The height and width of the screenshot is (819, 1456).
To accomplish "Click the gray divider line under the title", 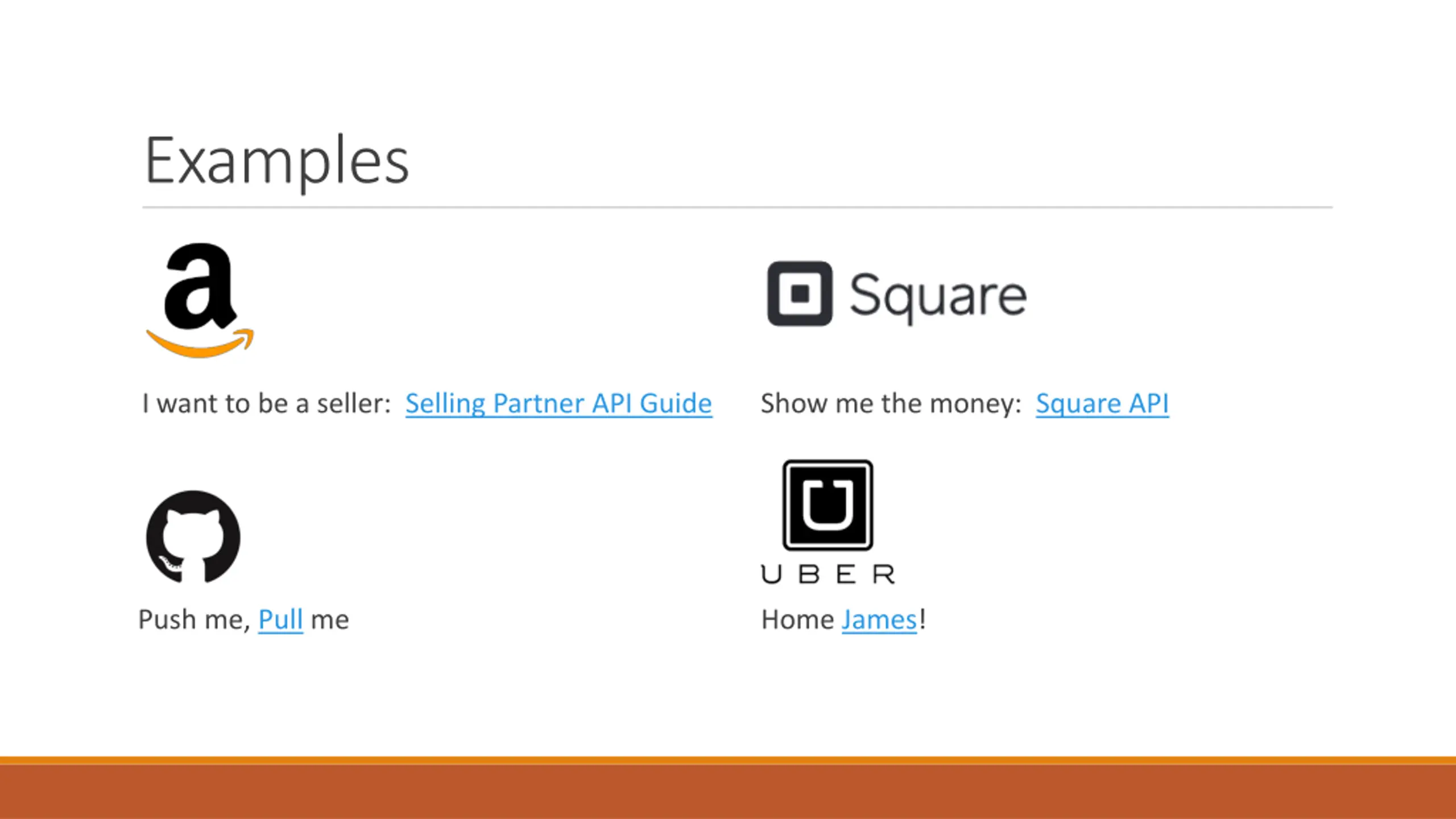I will click(737, 208).
